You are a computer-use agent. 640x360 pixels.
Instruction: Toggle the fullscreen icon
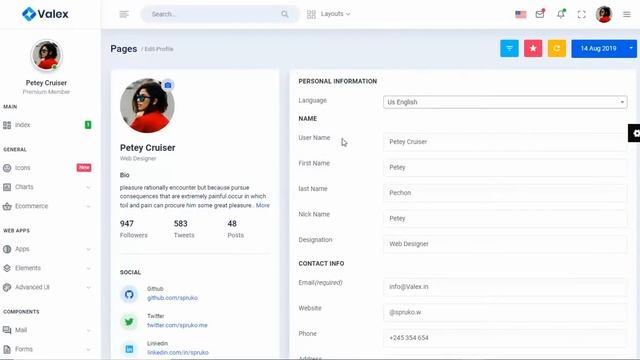click(x=582, y=14)
